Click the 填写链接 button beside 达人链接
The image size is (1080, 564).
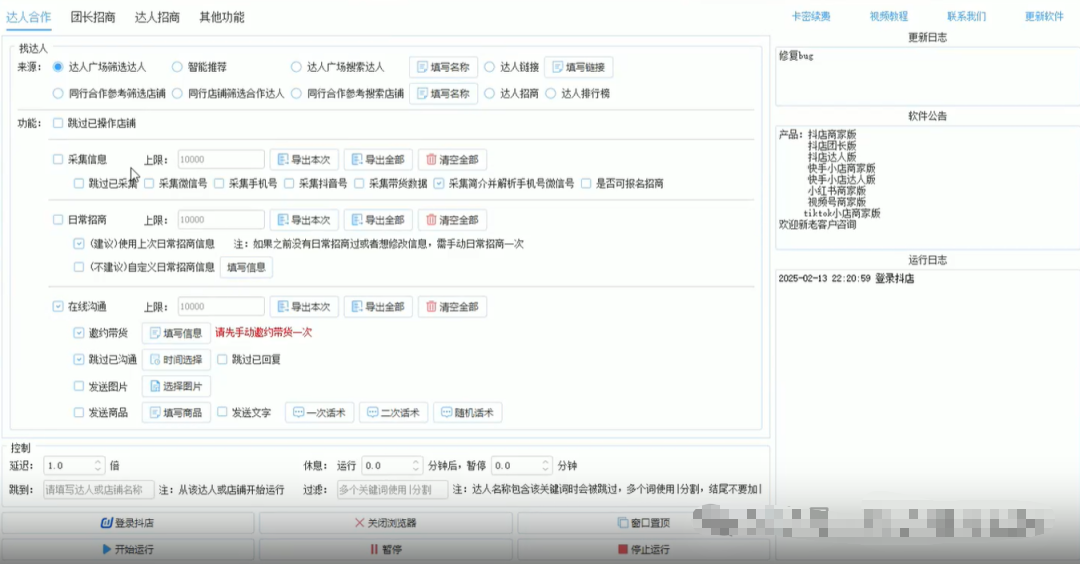click(579, 67)
